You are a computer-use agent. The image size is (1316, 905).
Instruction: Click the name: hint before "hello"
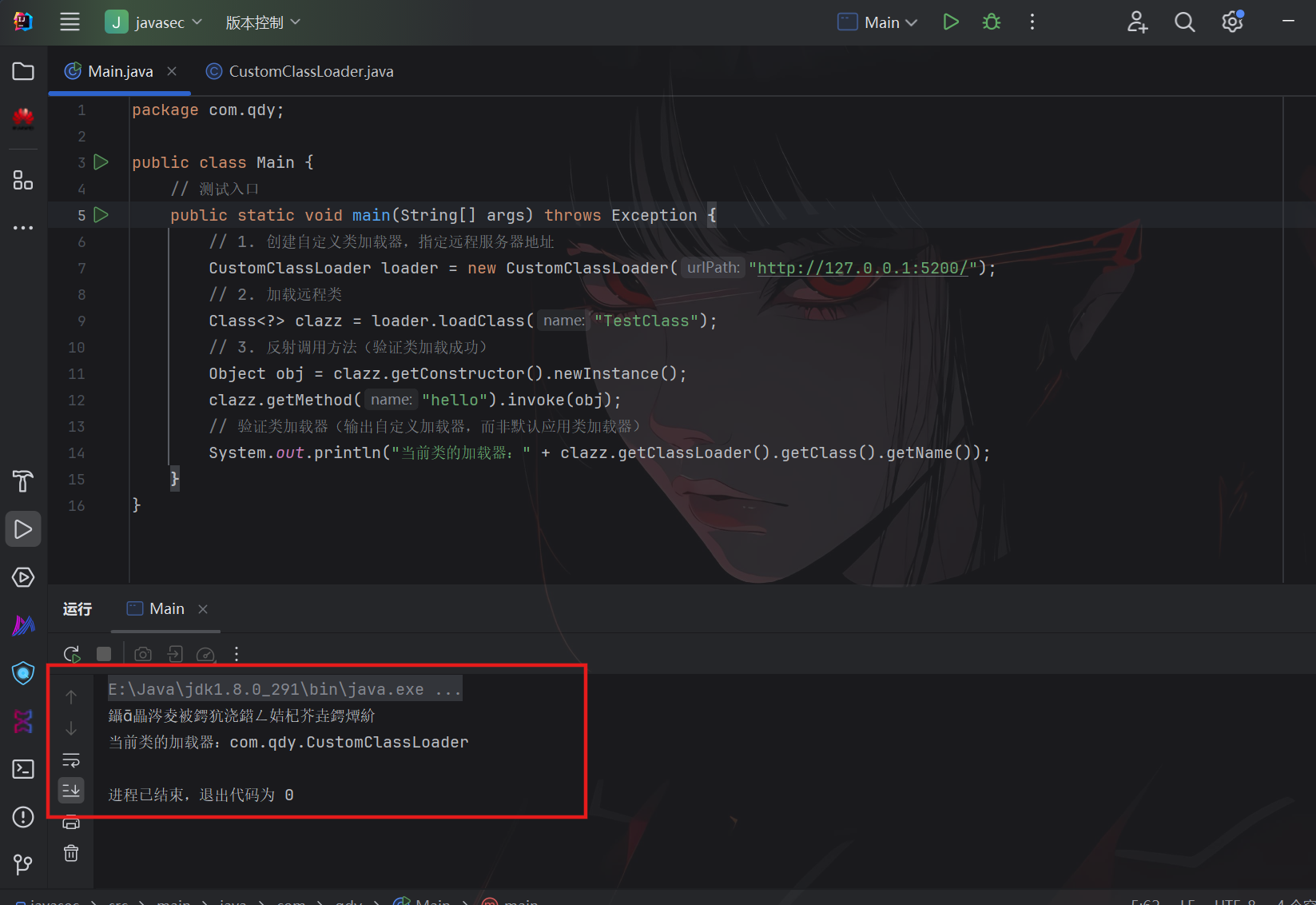391,399
